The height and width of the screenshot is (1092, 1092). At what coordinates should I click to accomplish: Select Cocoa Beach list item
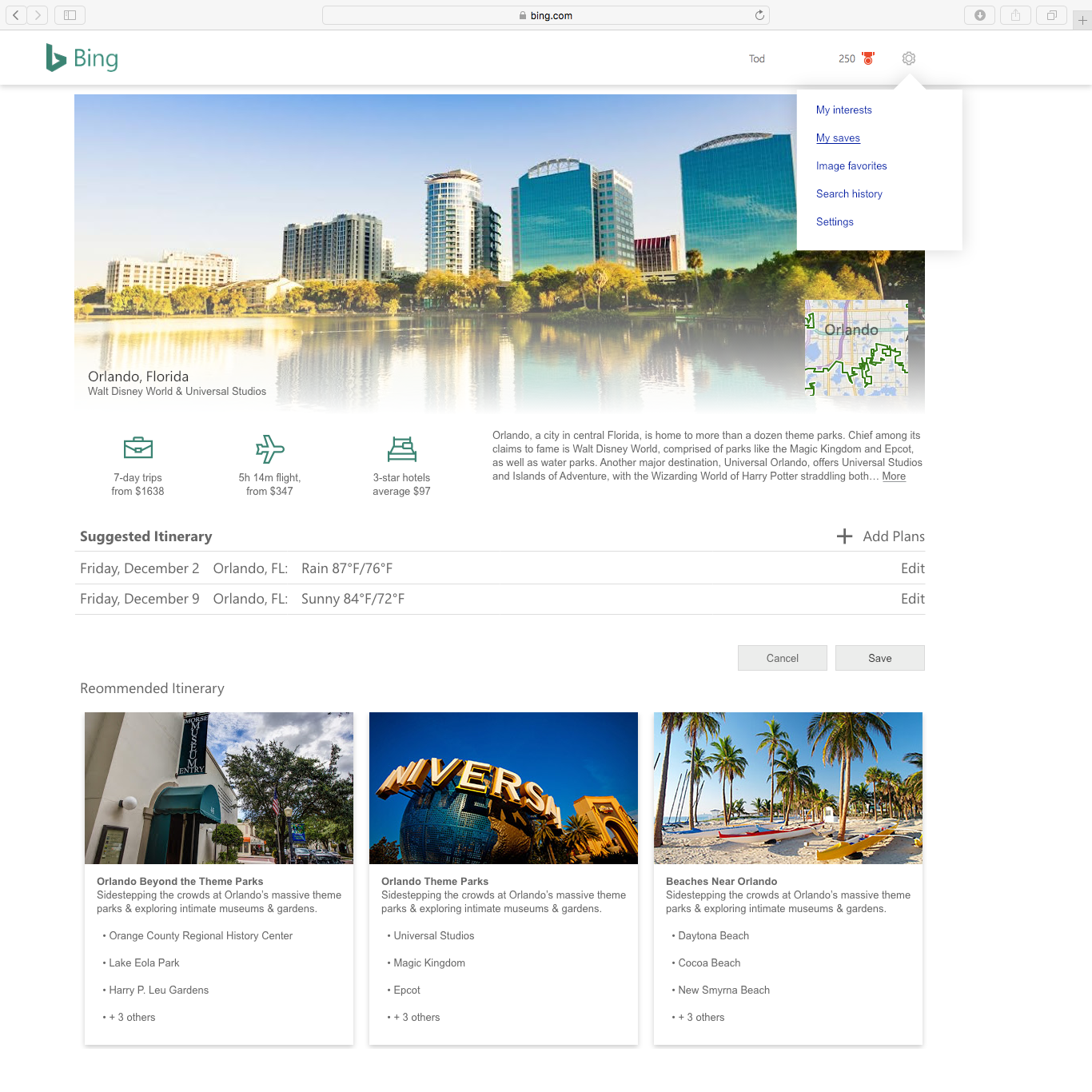tap(709, 963)
